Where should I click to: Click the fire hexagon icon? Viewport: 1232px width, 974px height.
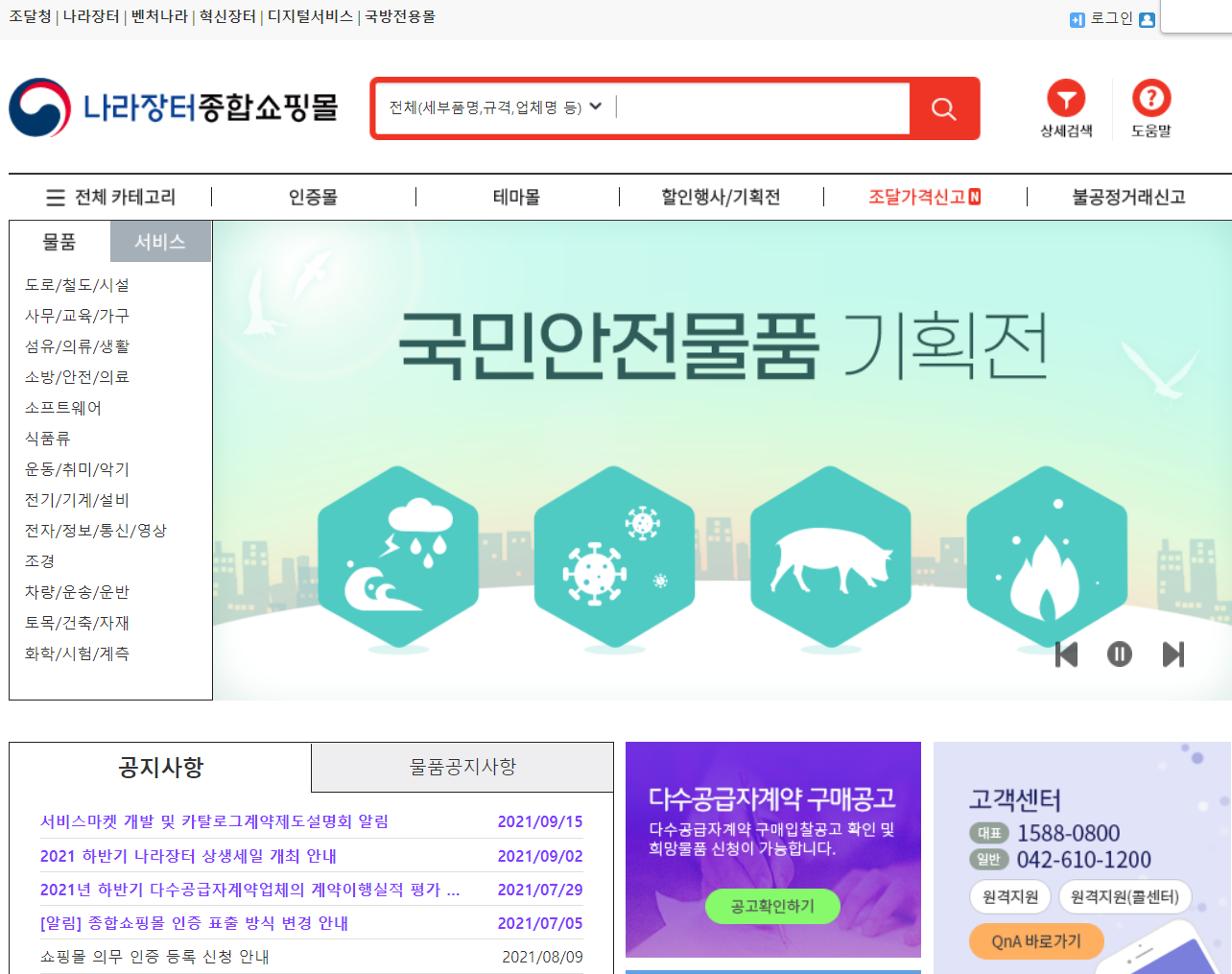1047,556
